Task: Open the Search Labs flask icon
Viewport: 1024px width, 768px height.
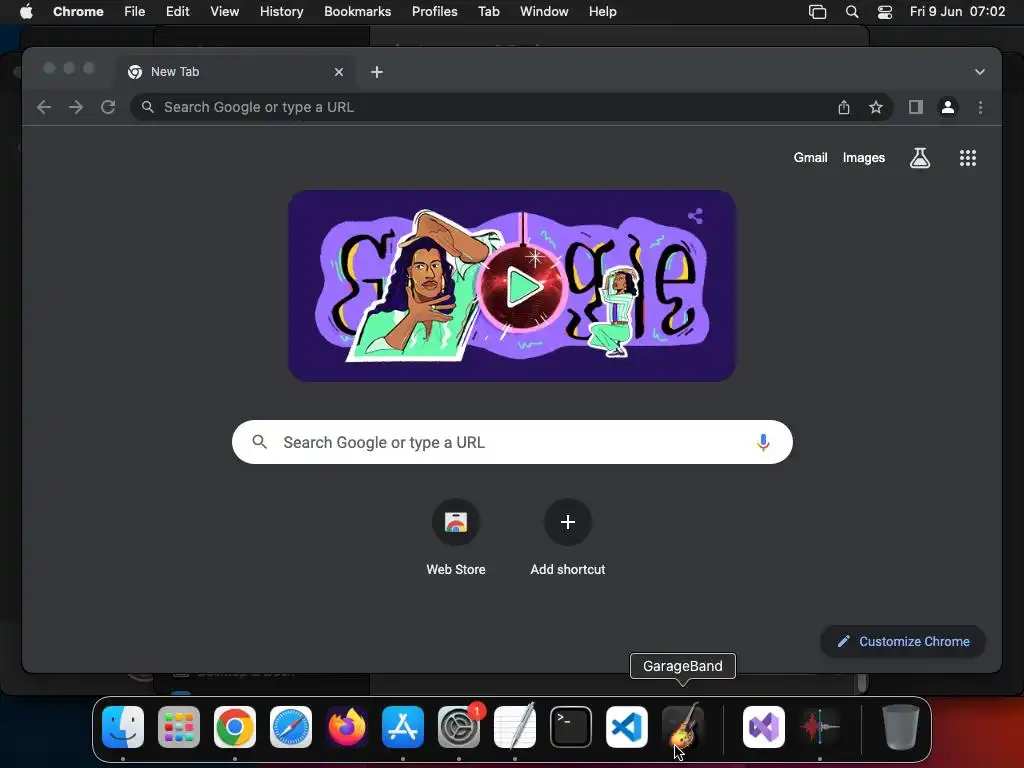Action: pos(920,157)
